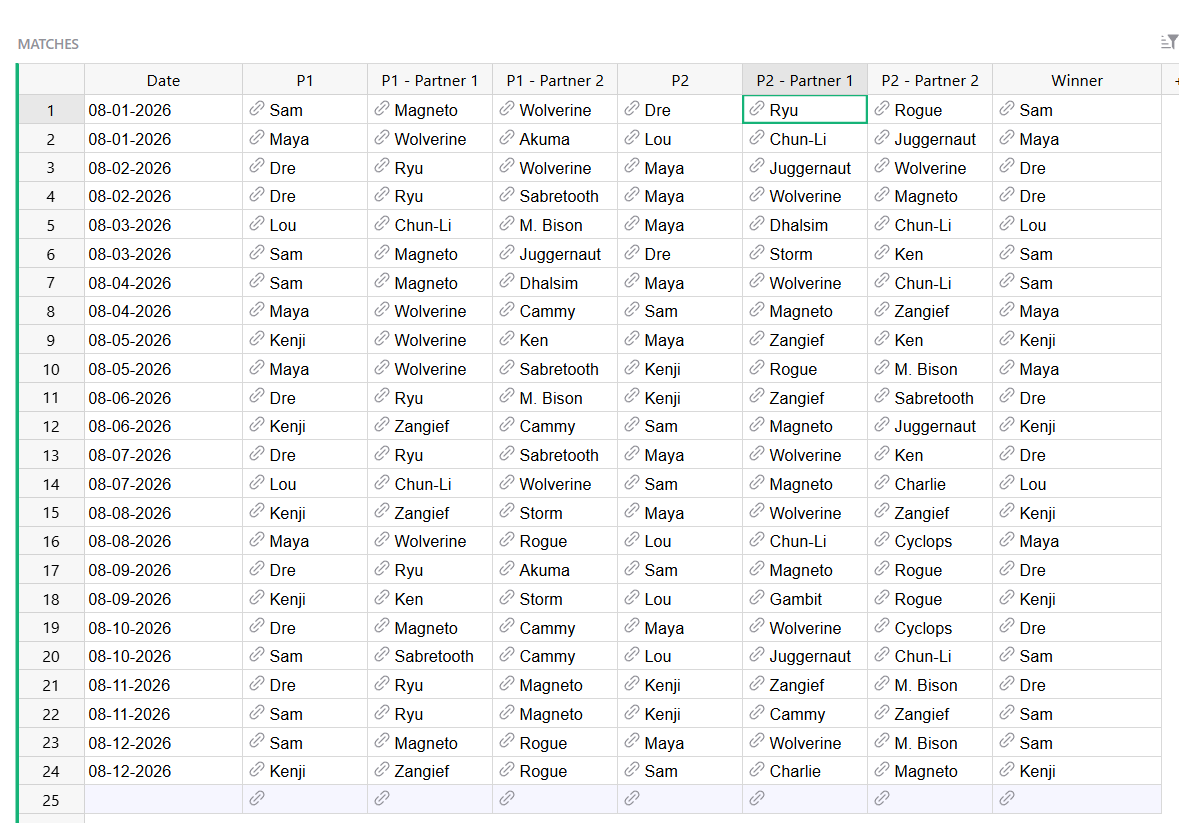Select the P1 column header
1179x823 pixels.
click(305, 80)
